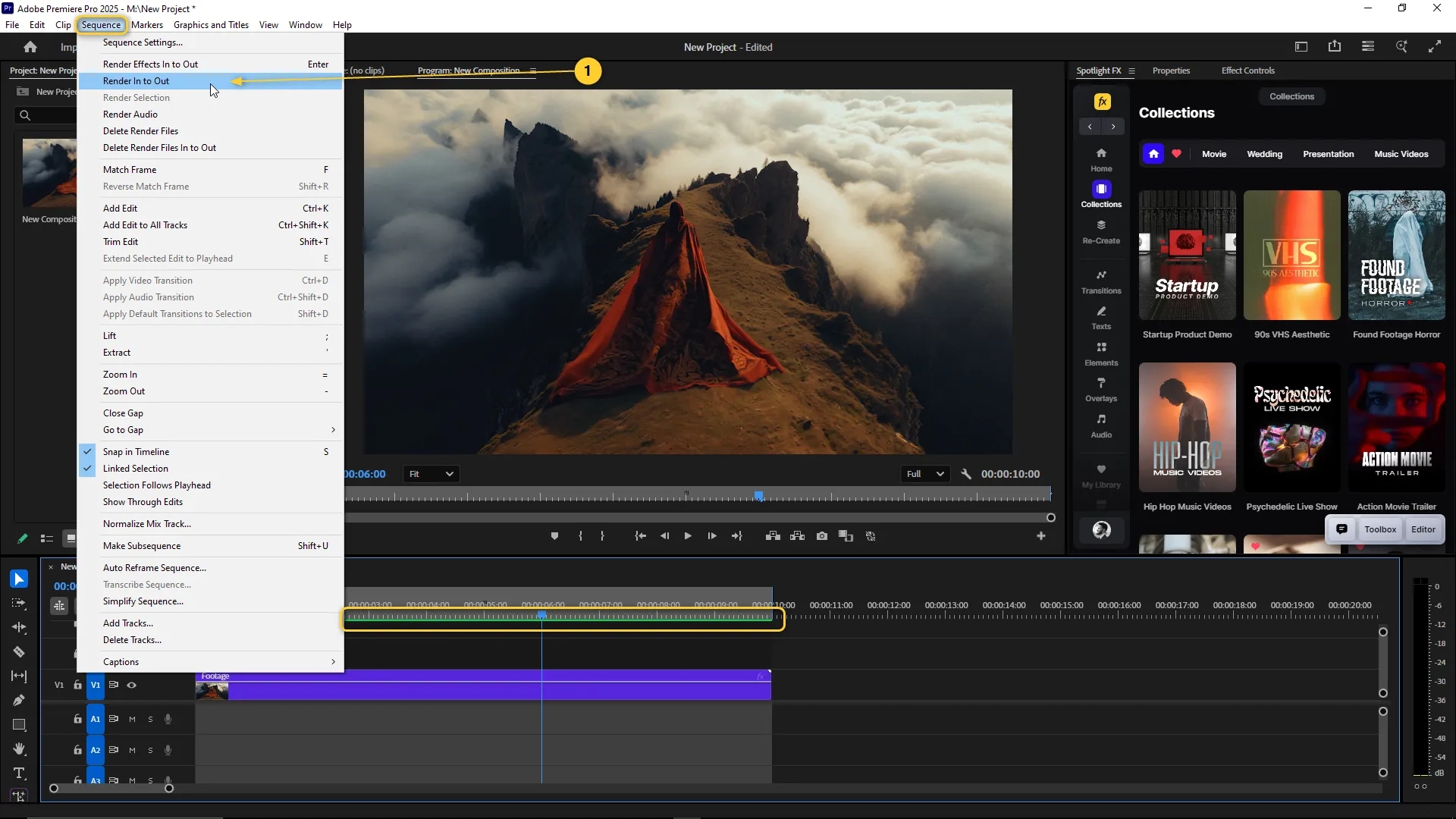Open Program monitor settings wrench
The height and width of the screenshot is (819, 1456).
[966, 474]
